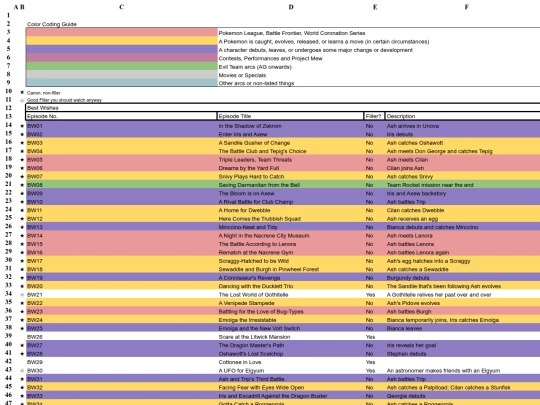
Task: Click the 'Description' column heading cell
Action: (x=463, y=116)
